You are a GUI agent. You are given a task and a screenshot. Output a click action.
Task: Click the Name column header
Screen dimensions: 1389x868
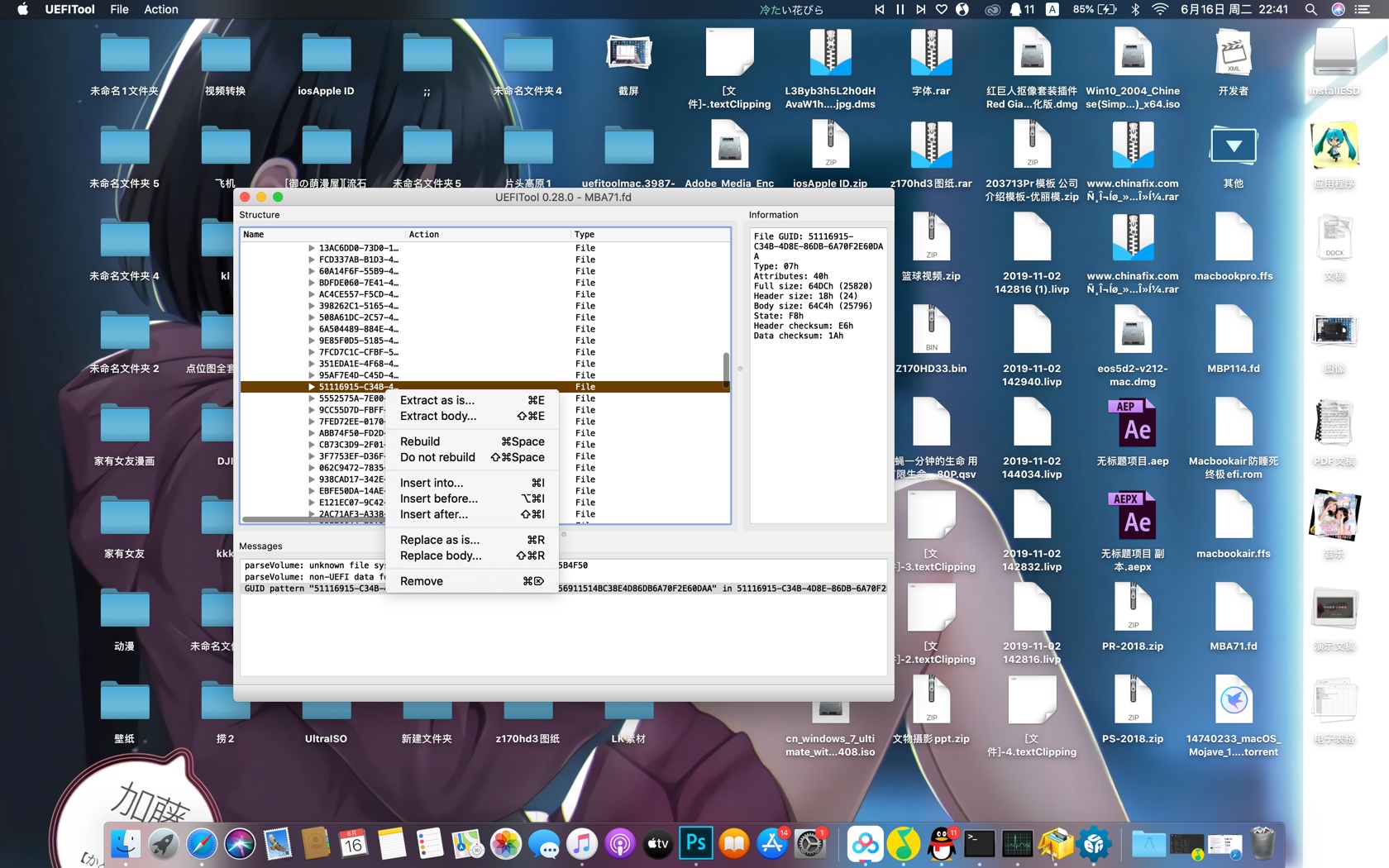pyautogui.click(x=322, y=235)
